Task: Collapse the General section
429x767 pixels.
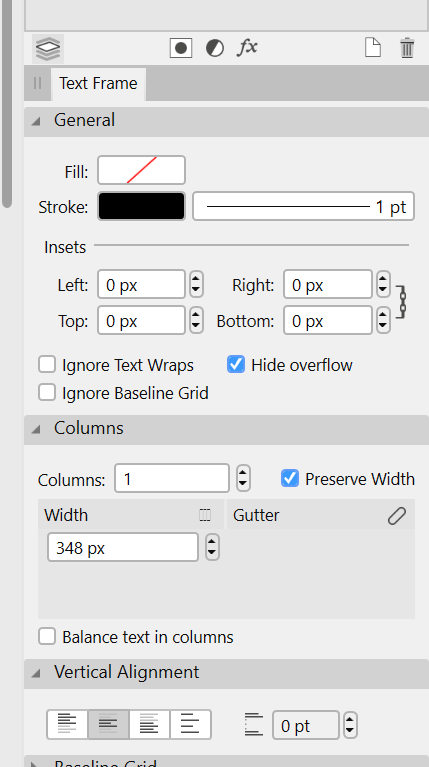Action: click(x=36, y=121)
